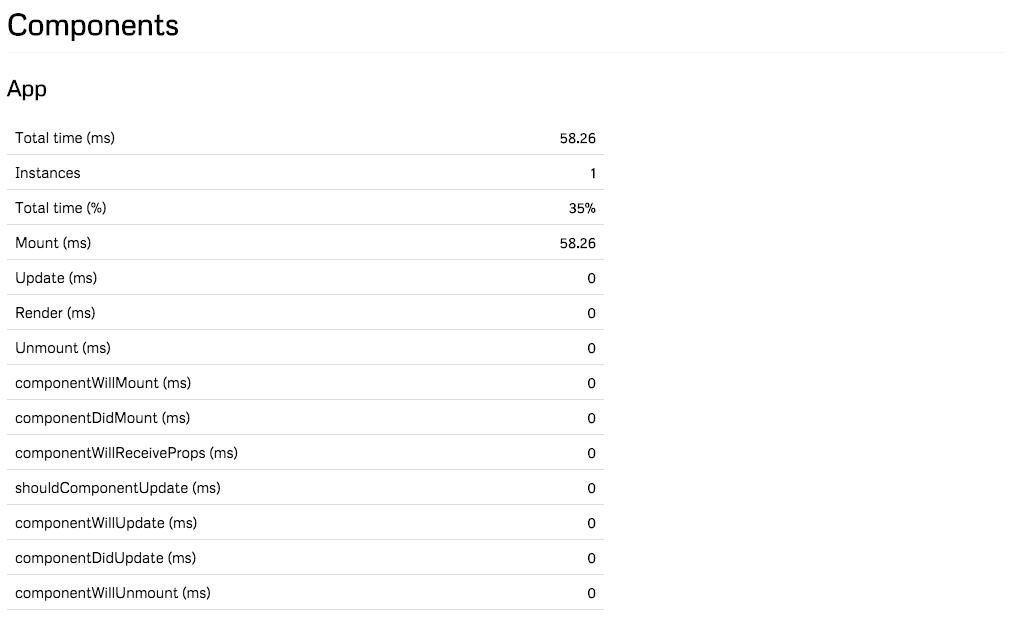Click the Unmount (ms) row
Viewport: 1011px width, 631px height.
point(305,347)
